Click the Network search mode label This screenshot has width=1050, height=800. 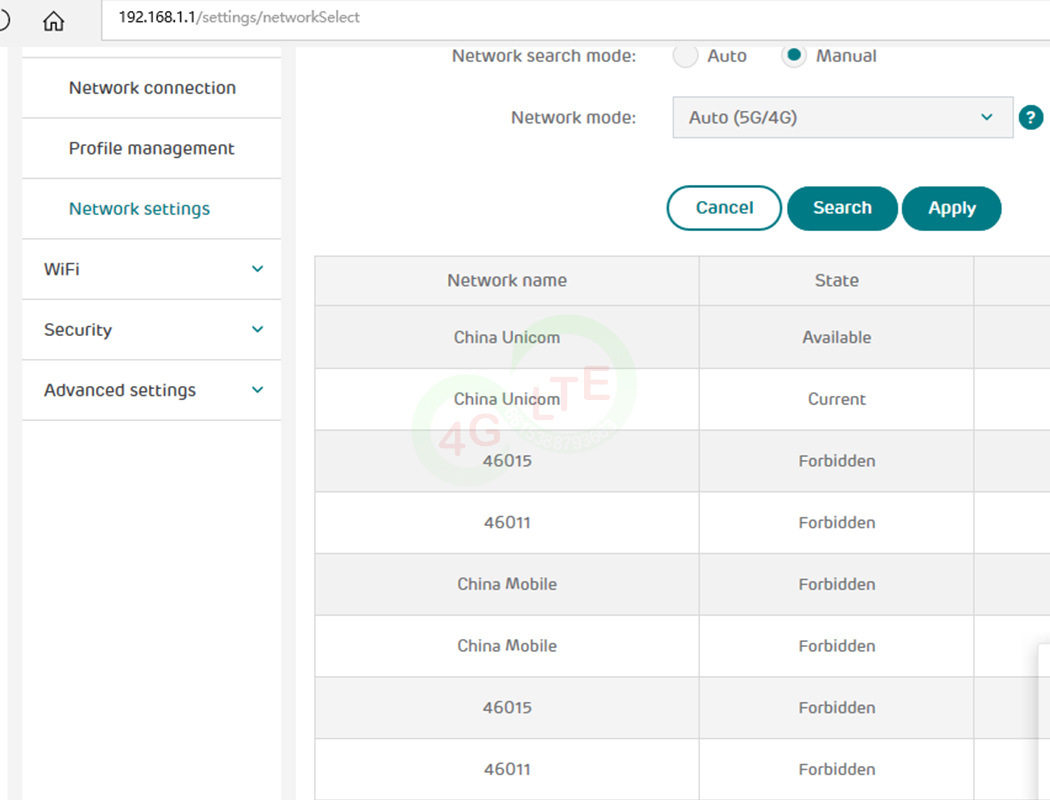click(x=544, y=56)
